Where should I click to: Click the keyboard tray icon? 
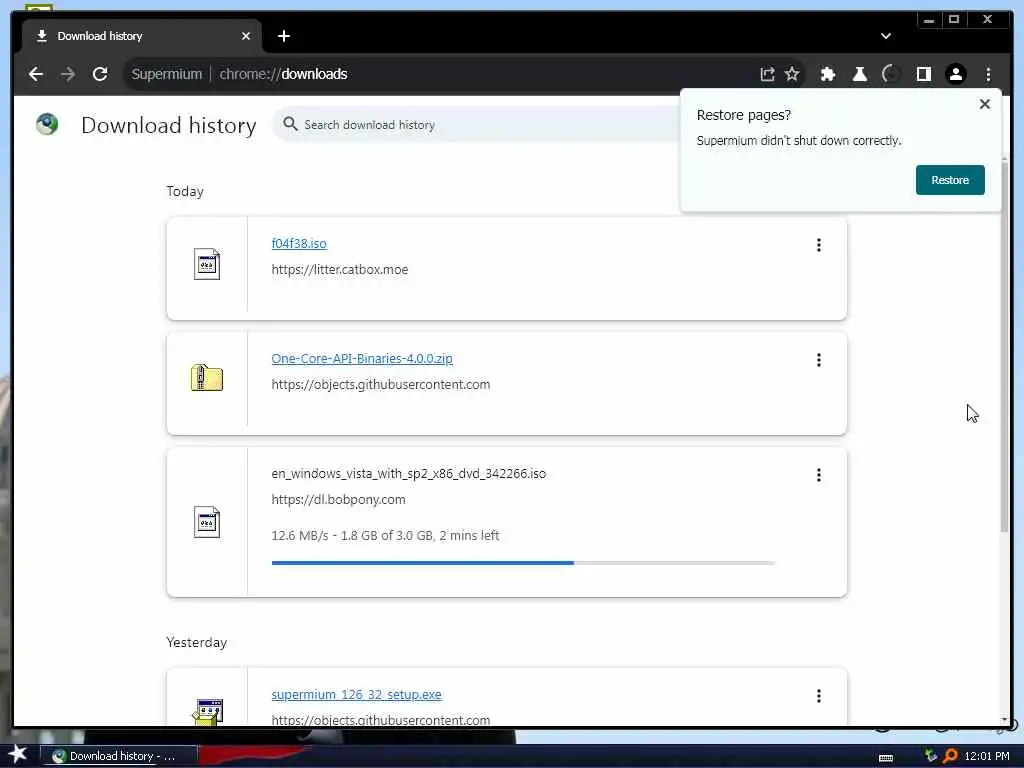[886, 757]
